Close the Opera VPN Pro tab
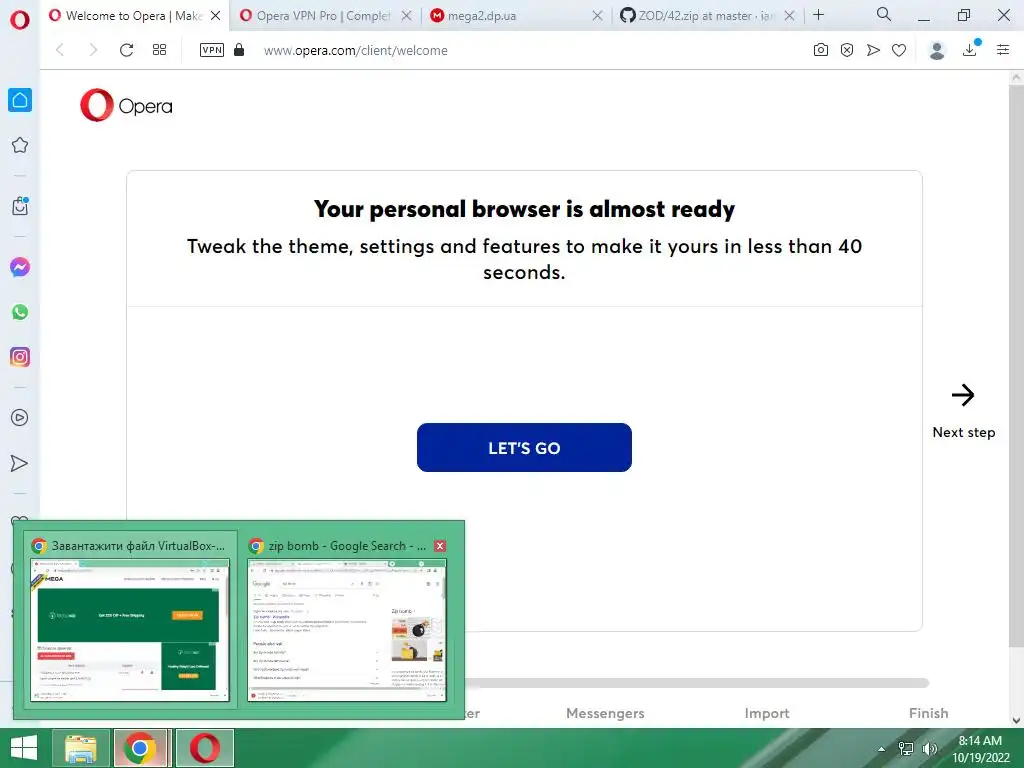 (406, 16)
